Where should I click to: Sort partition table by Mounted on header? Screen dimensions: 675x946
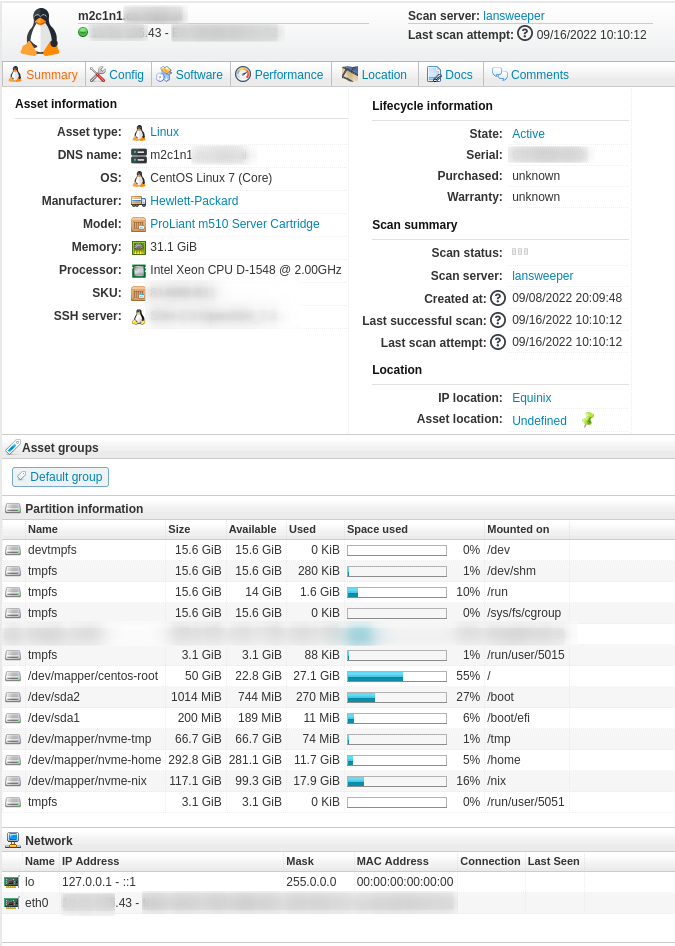518,529
